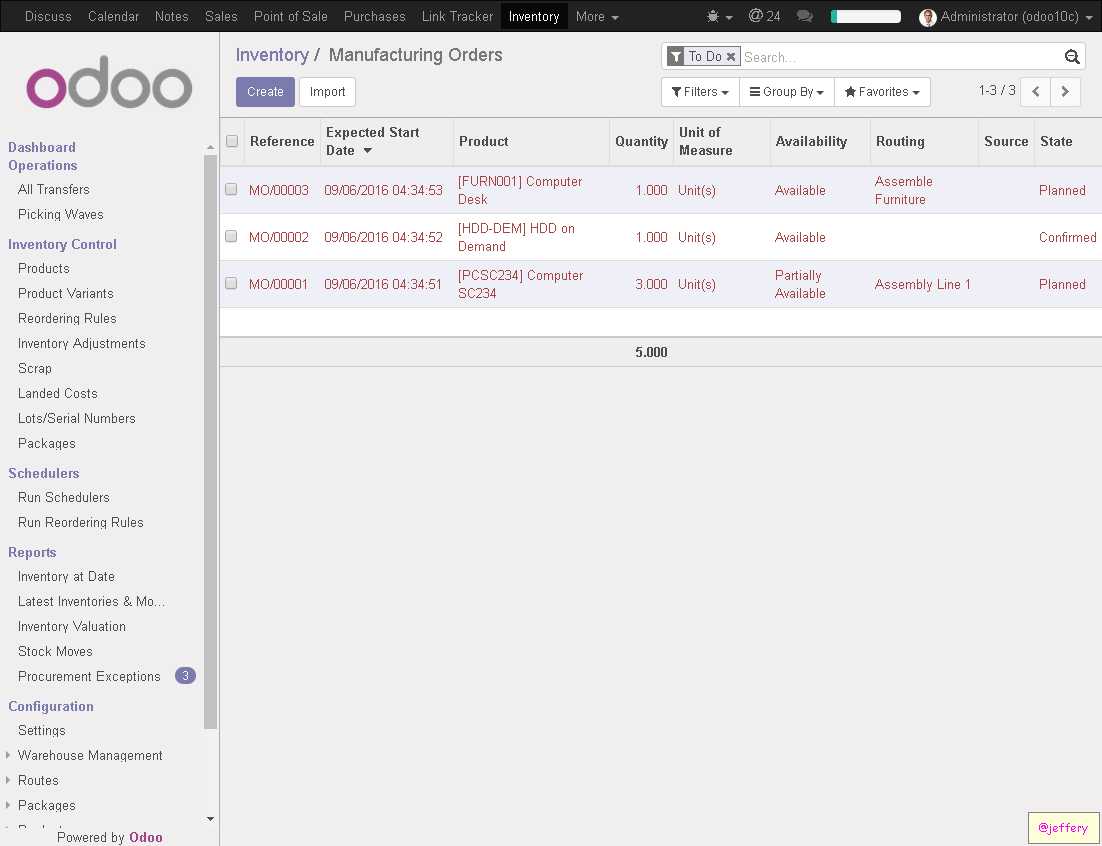This screenshot has width=1102, height=846.
Task: Open the Calendar menu
Action: (x=113, y=16)
